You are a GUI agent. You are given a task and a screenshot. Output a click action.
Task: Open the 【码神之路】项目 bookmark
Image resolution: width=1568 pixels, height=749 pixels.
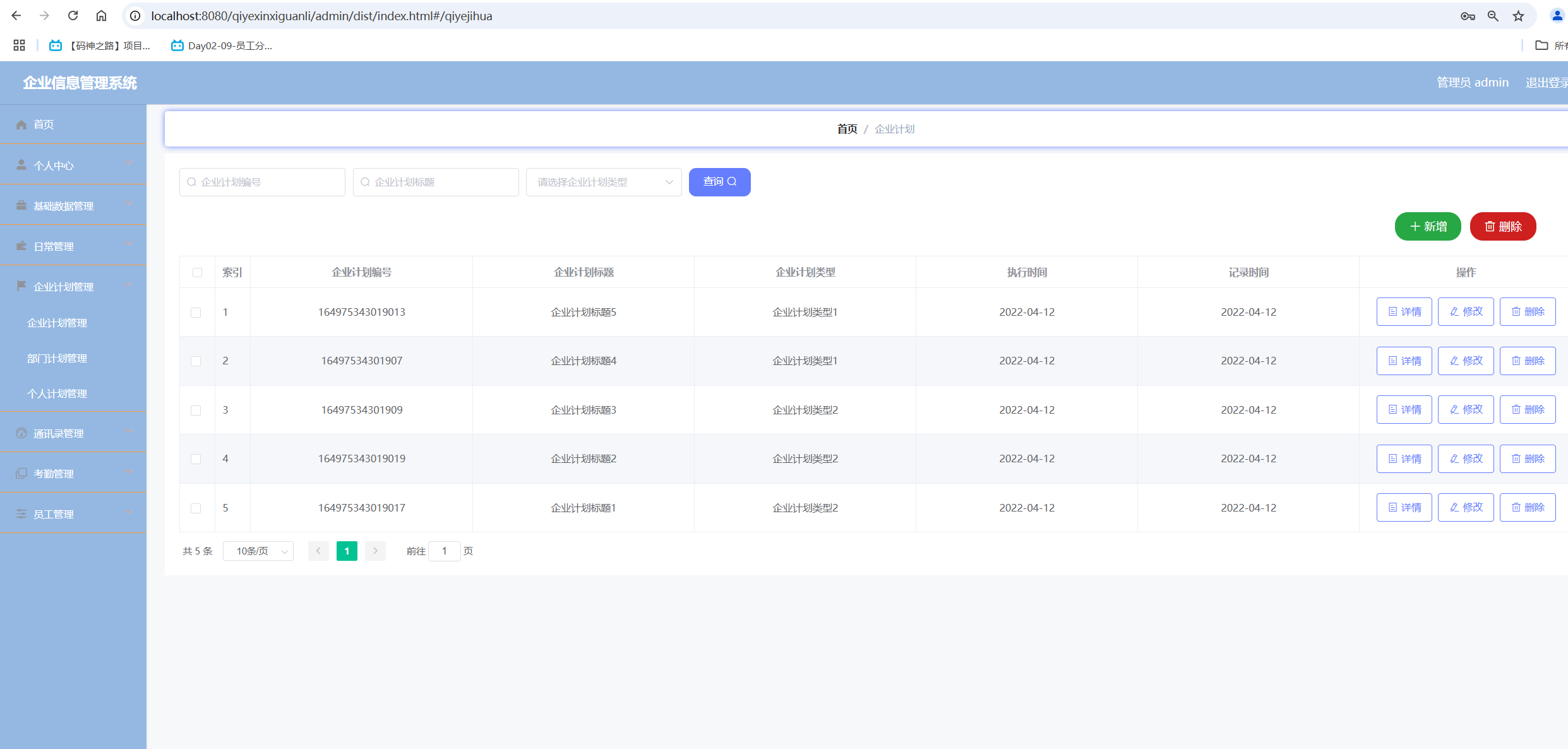pyautogui.click(x=100, y=45)
